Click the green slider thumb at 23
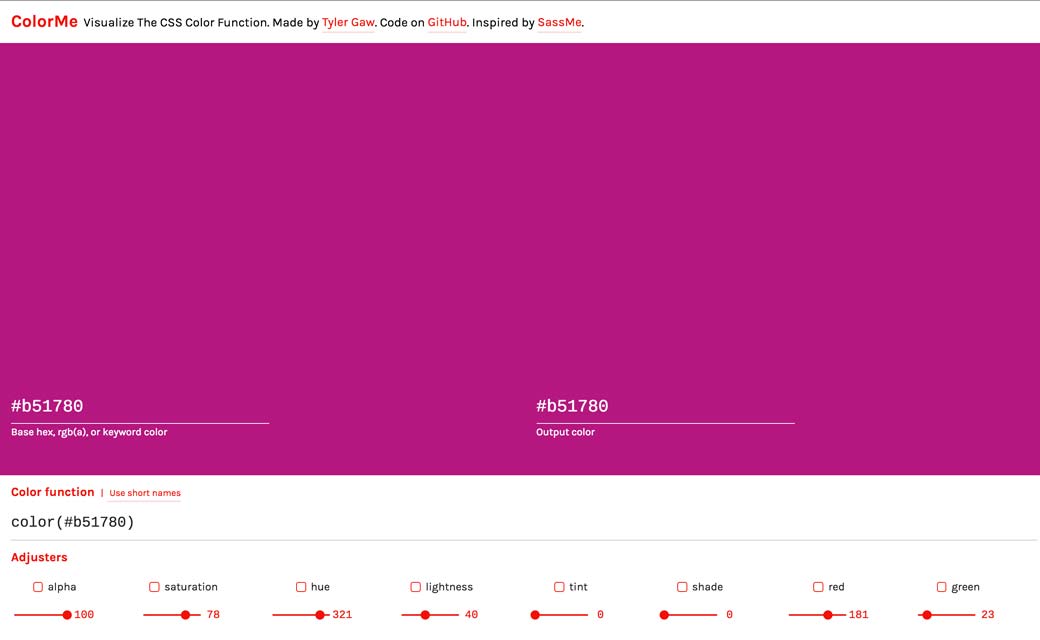The image size is (1040, 640). click(927, 615)
